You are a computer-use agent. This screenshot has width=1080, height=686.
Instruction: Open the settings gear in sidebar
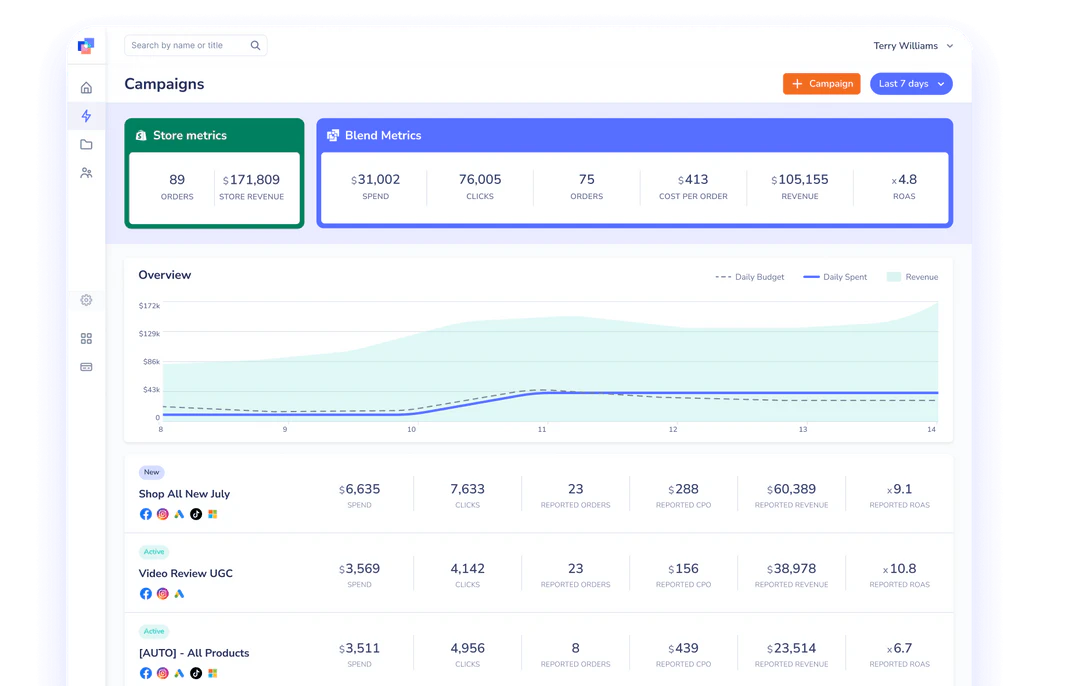(x=86, y=300)
